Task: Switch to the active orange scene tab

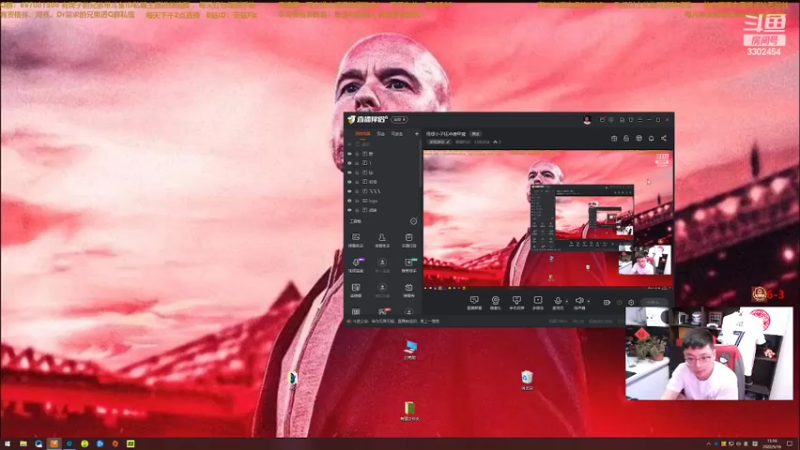Action: [x=363, y=134]
